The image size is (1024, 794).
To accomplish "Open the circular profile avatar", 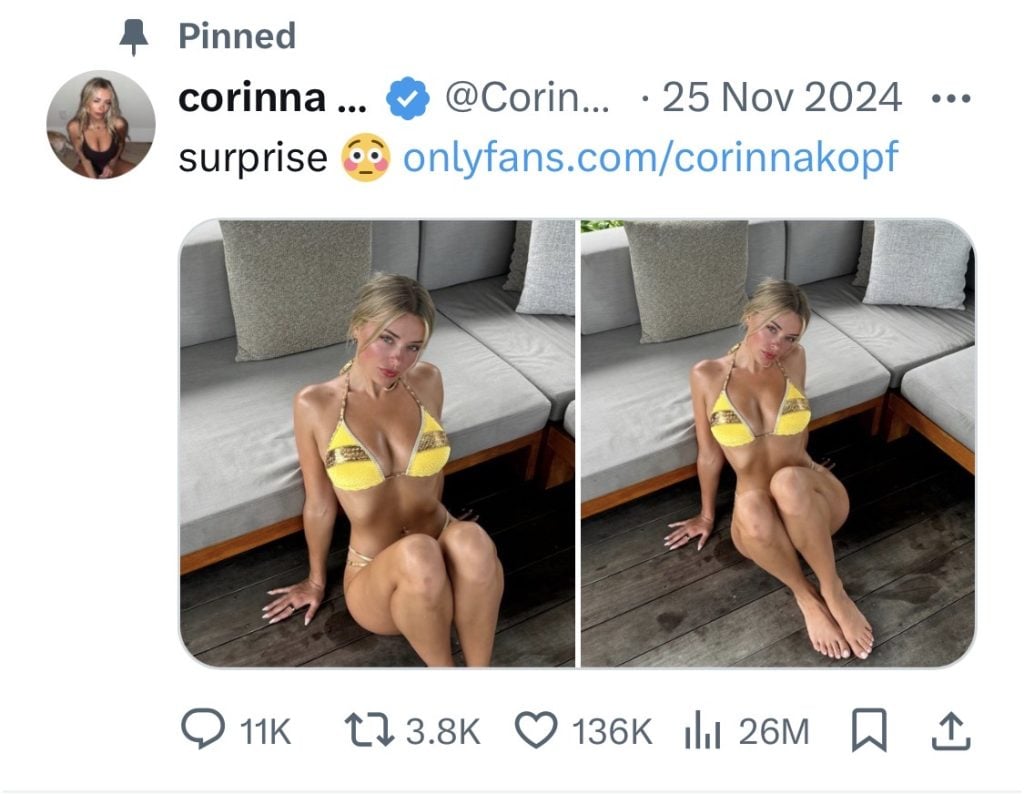I will [101, 125].
